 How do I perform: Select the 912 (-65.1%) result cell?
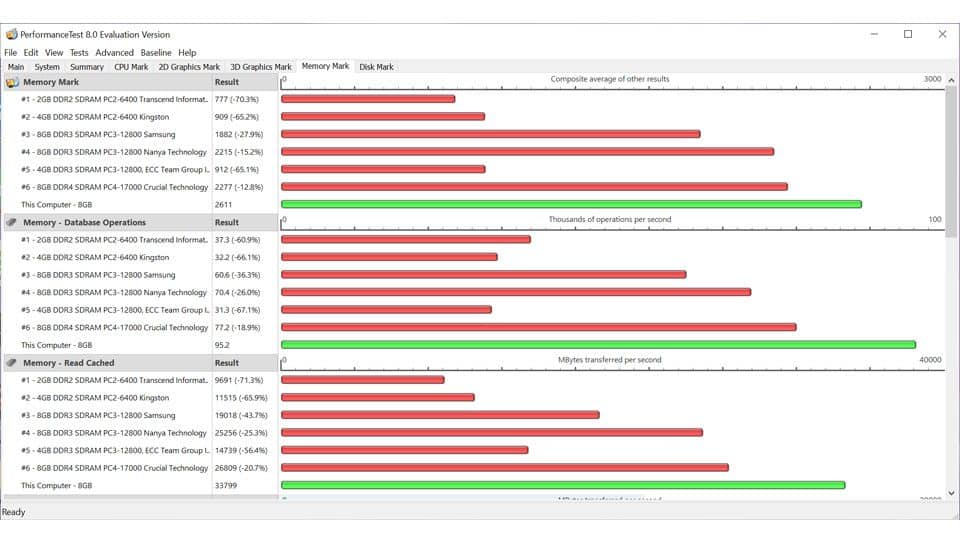pyautogui.click(x=237, y=170)
